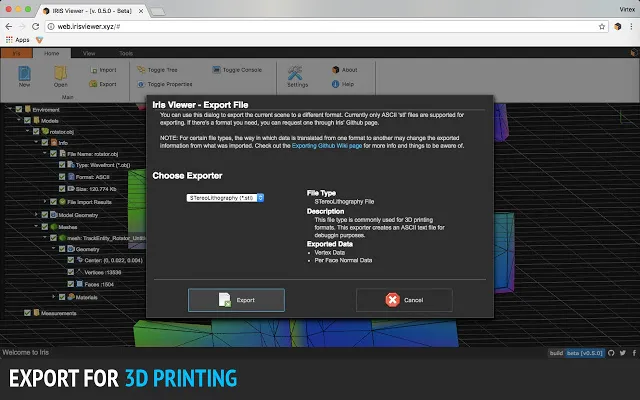The width and height of the screenshot is (640, 400).
Task: Select the Geometry tree row label
Action: point(87,249)
